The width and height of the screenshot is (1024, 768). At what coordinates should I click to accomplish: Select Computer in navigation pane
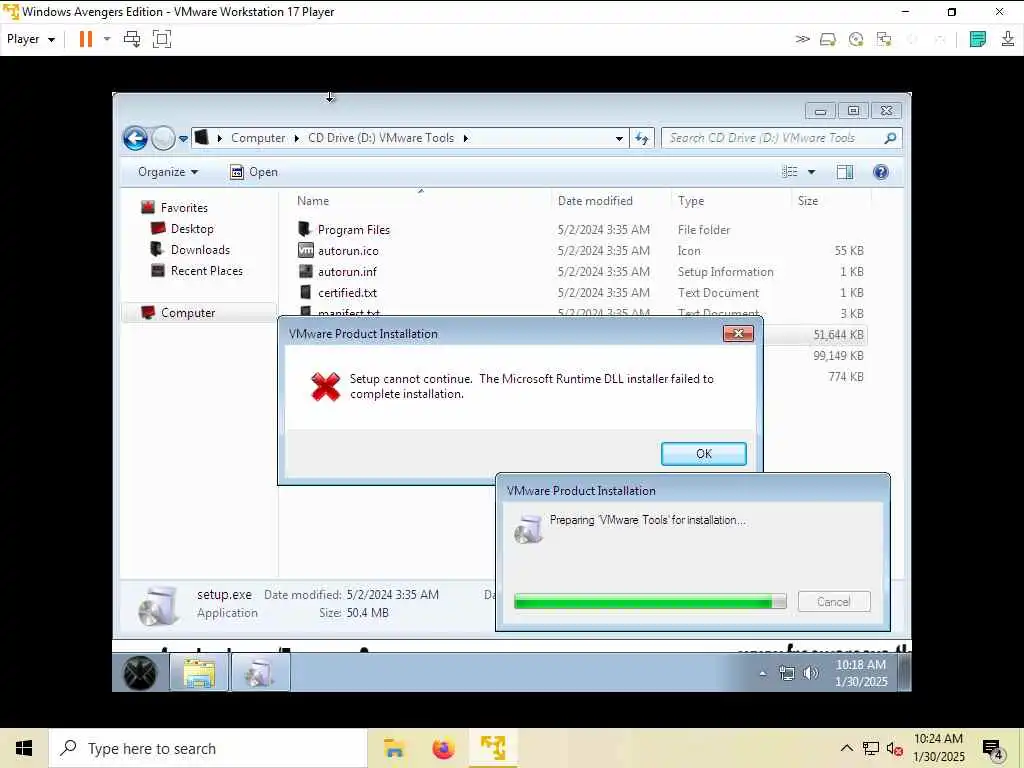click(x=187, y=312)
